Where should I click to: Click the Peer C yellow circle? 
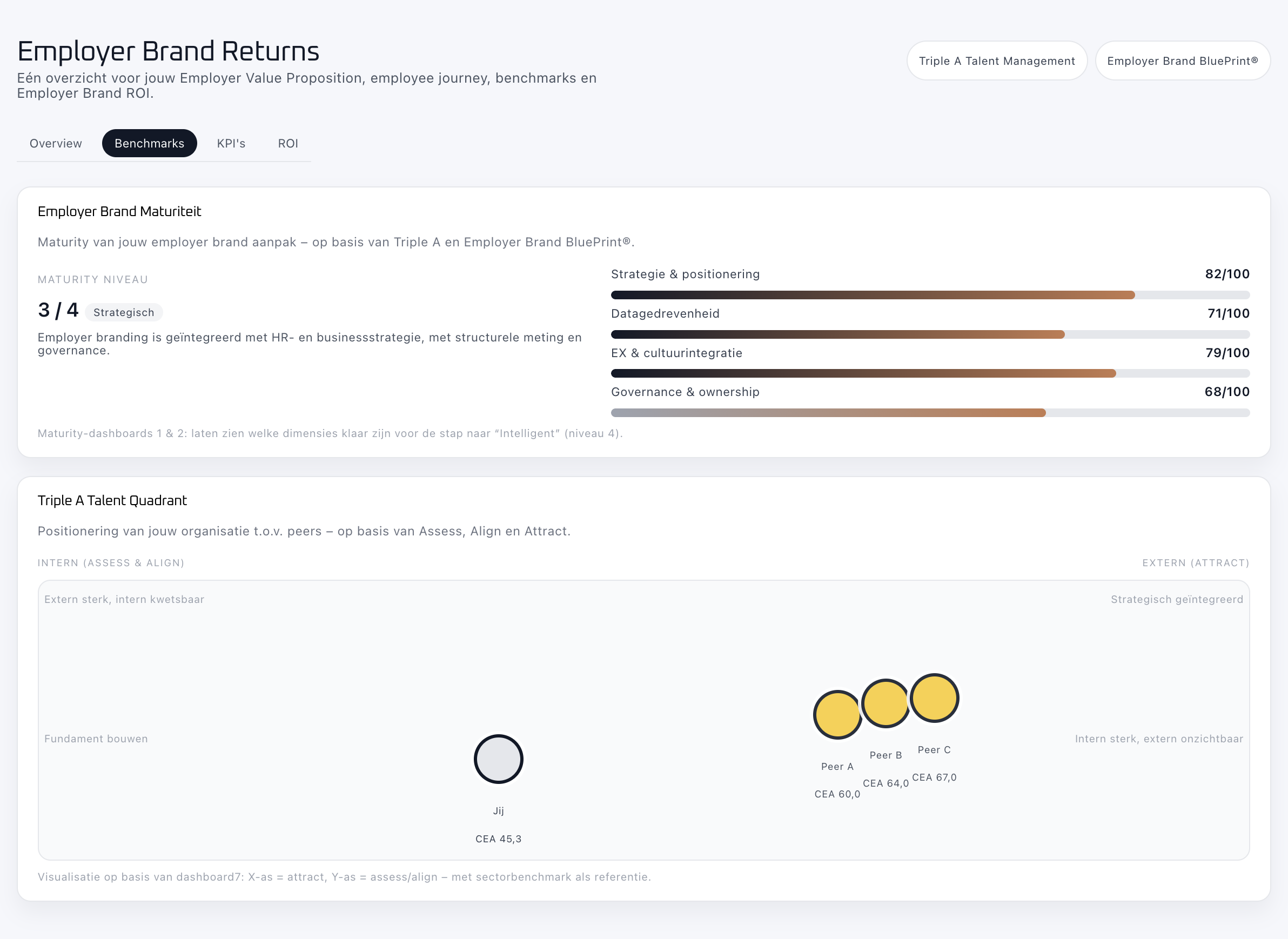(x=934, y=697)
